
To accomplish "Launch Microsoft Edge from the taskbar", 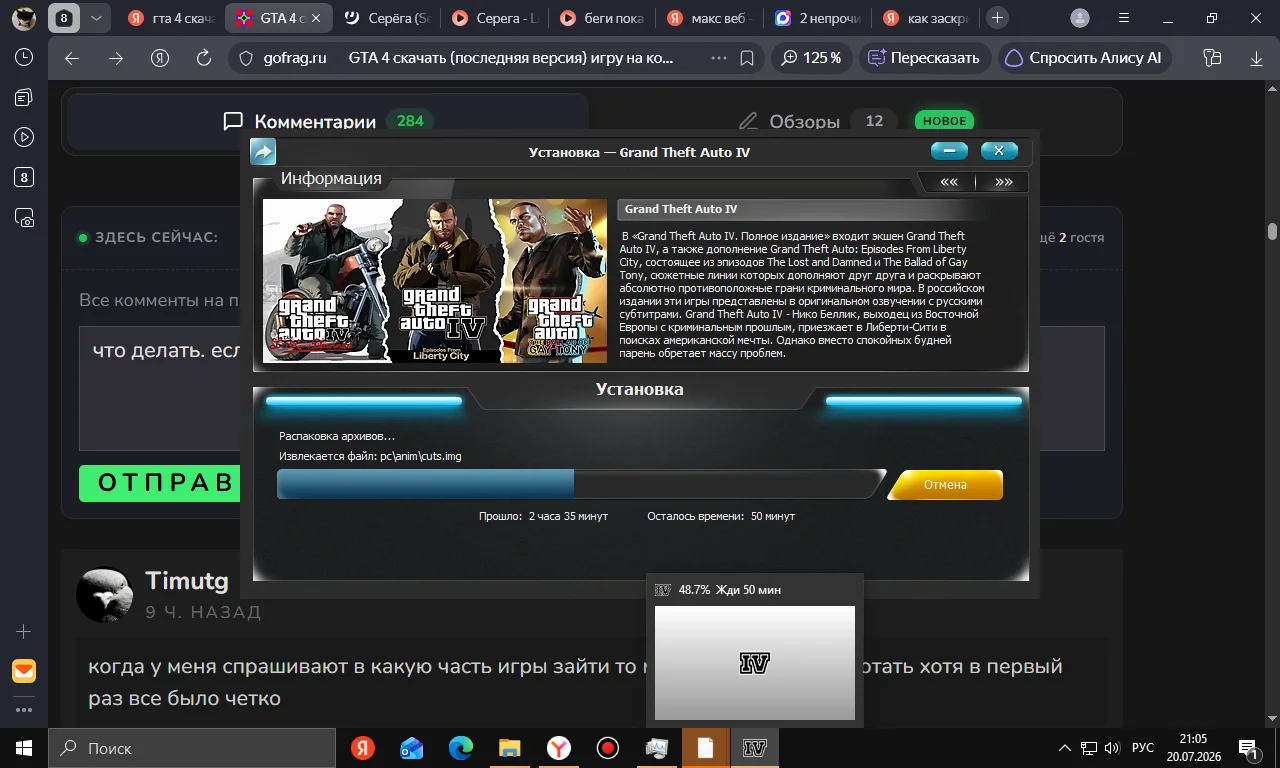I will point(461,748).
